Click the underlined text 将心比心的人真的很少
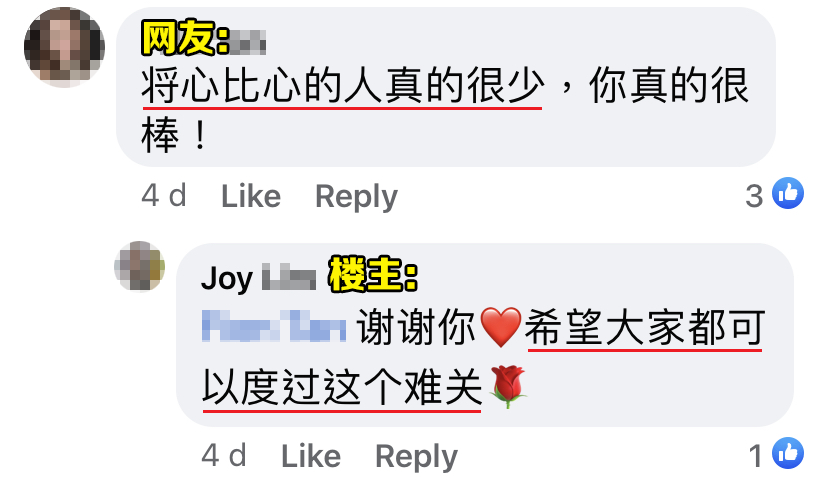Screen dimensions: 828x482 (343, 86)
